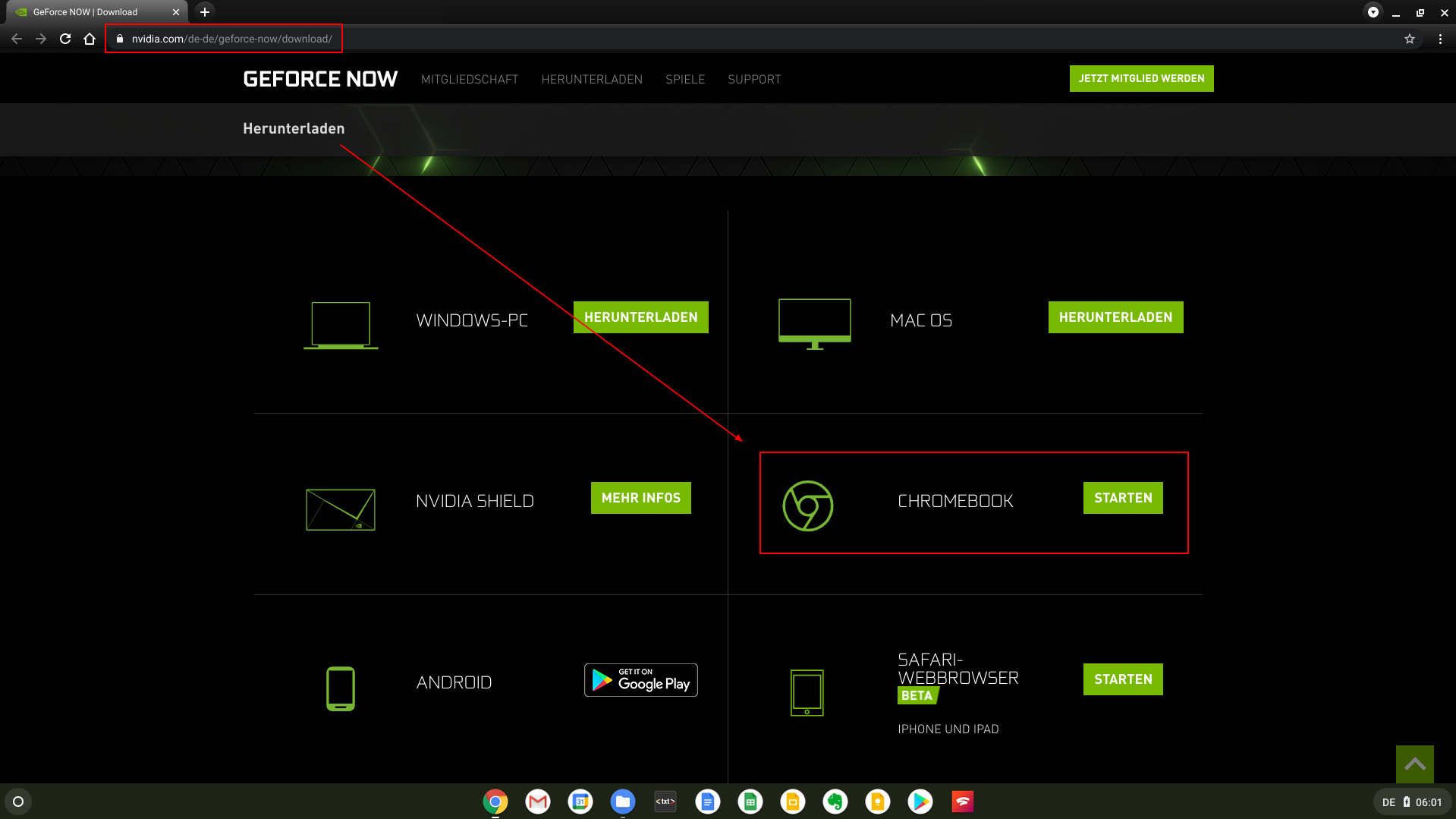1456x819 pixels.
Task: View site security lock info
Action: click(119, 39)
